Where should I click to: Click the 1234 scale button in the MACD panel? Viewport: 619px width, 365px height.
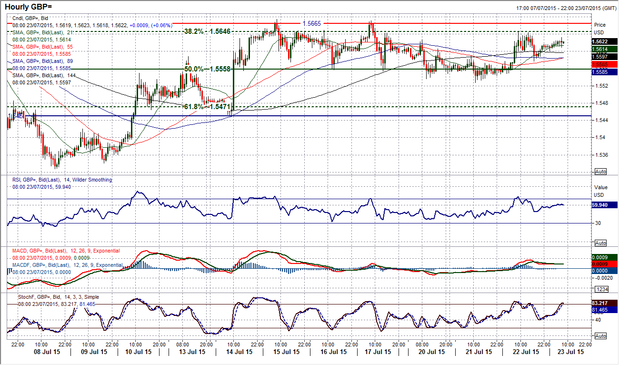tap(600, 290)
